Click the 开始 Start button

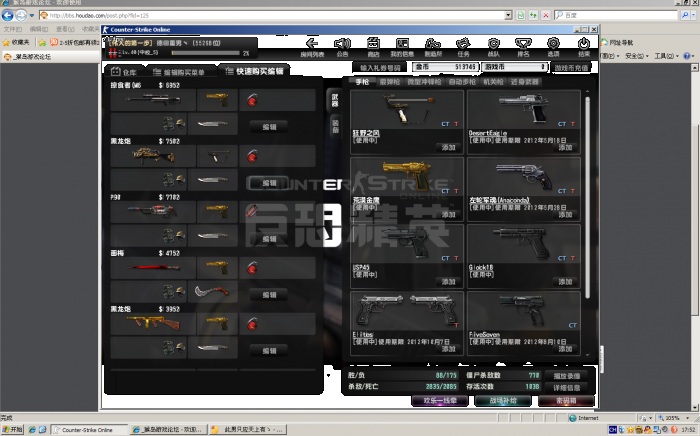[x=12, y=429]
